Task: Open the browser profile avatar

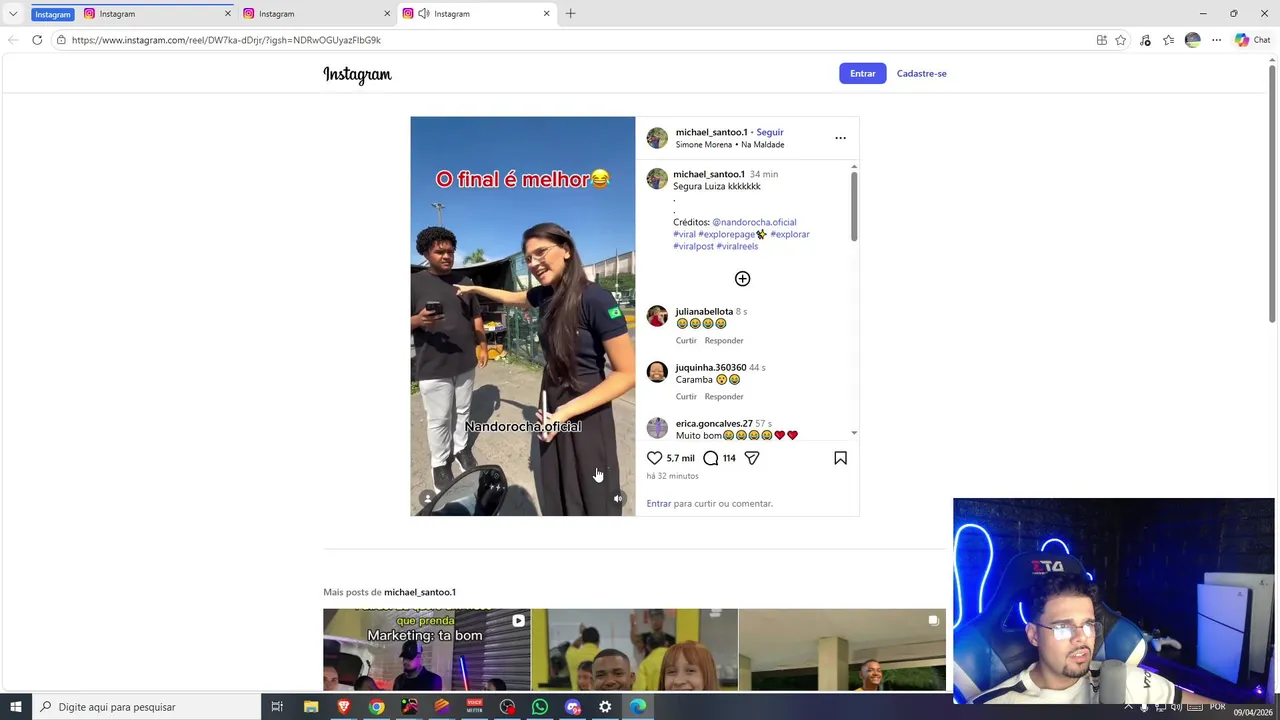Action: tap(1192, 40)
